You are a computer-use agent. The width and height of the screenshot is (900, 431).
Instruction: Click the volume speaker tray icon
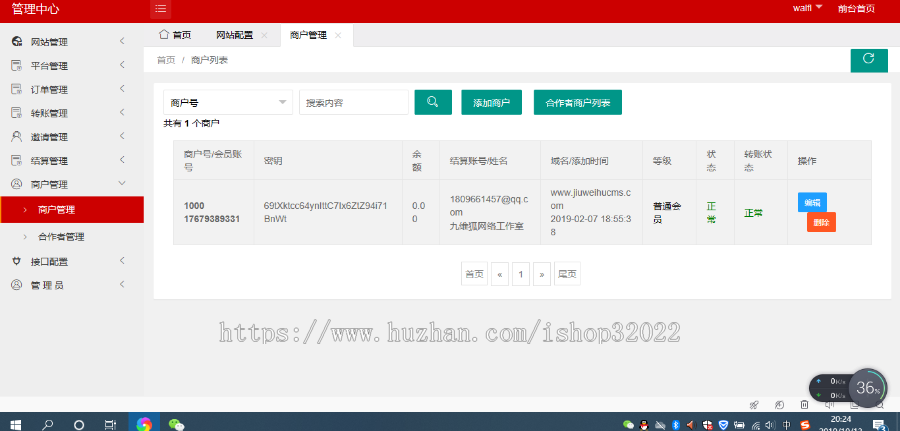(x=770, y=425)
